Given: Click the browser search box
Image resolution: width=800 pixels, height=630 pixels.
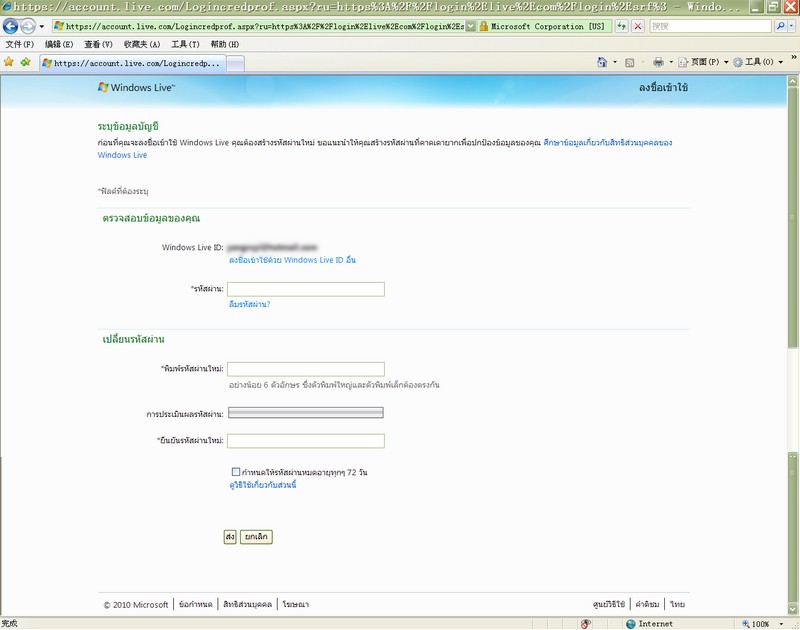Looking at the screenshot, I should click(x=710, y=26).
